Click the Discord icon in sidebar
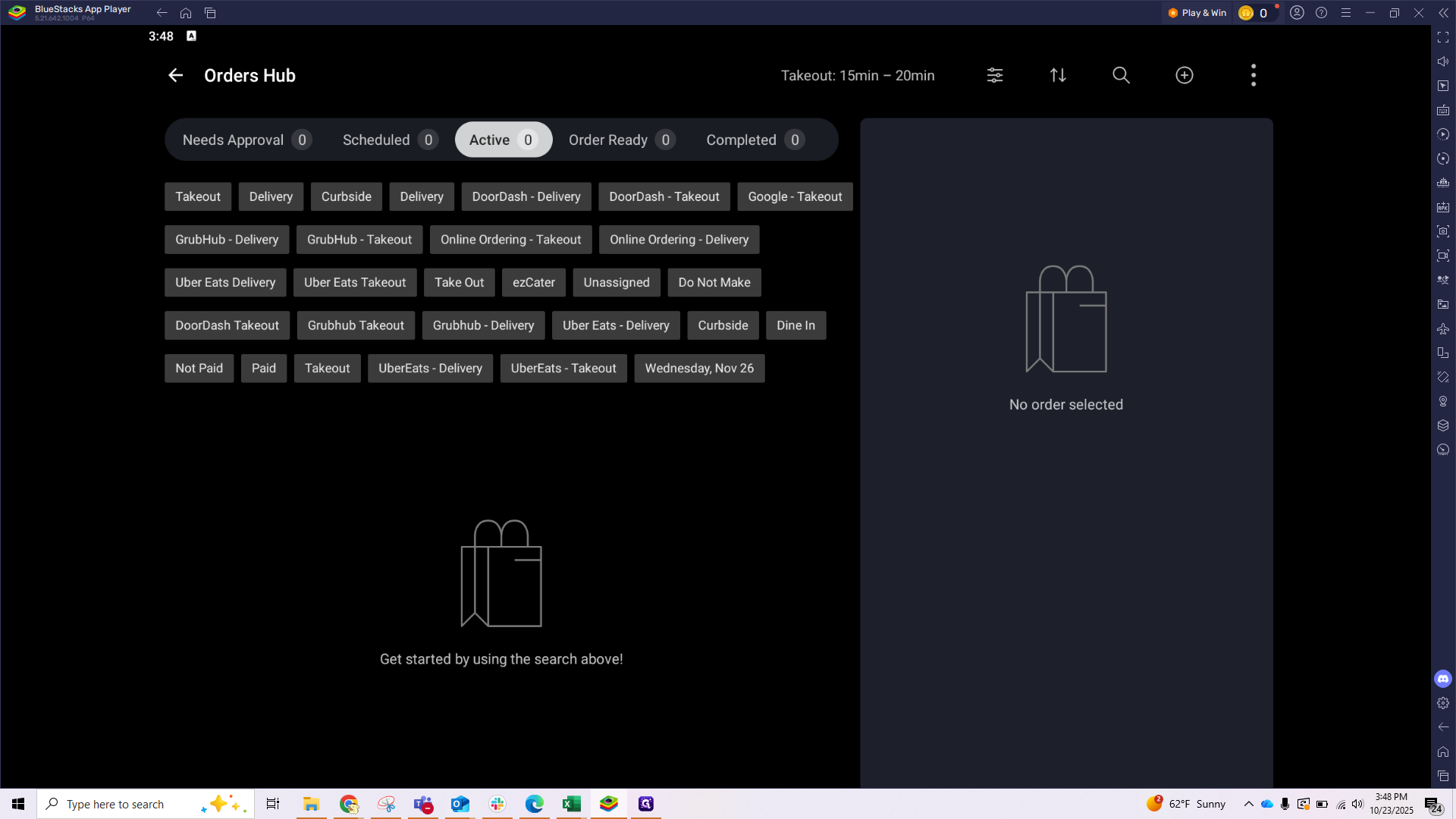The height and width of the screenshot is (819, 1456). [1442, 679]
